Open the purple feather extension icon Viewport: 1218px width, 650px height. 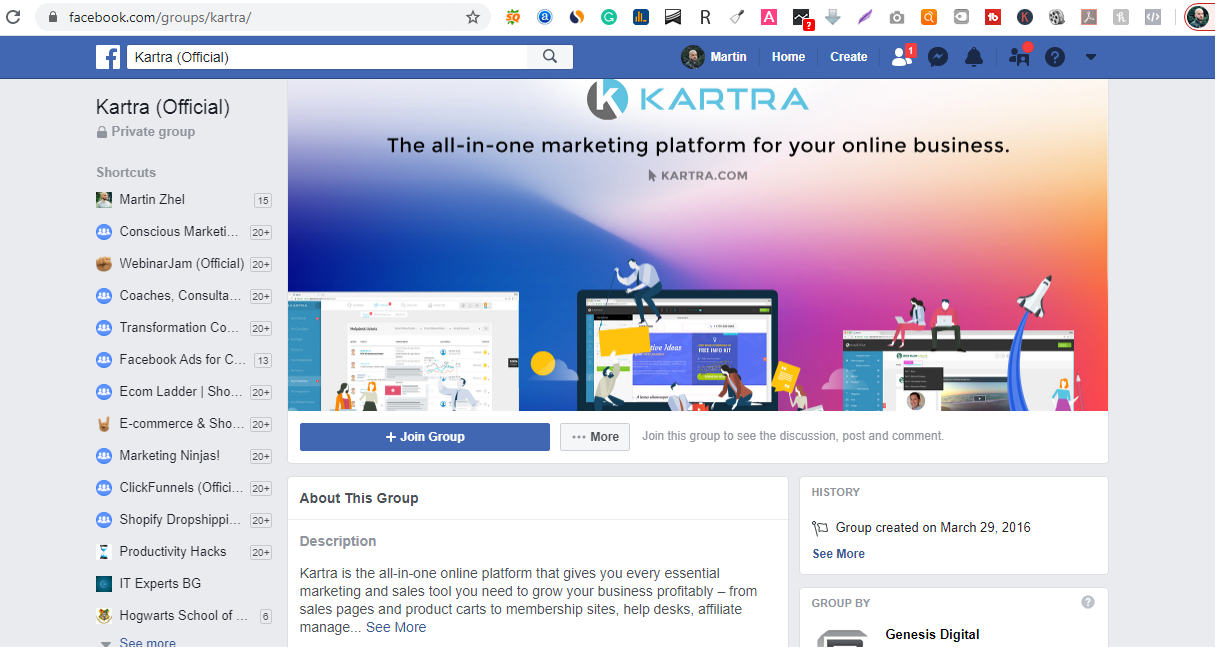click(865, 17)
